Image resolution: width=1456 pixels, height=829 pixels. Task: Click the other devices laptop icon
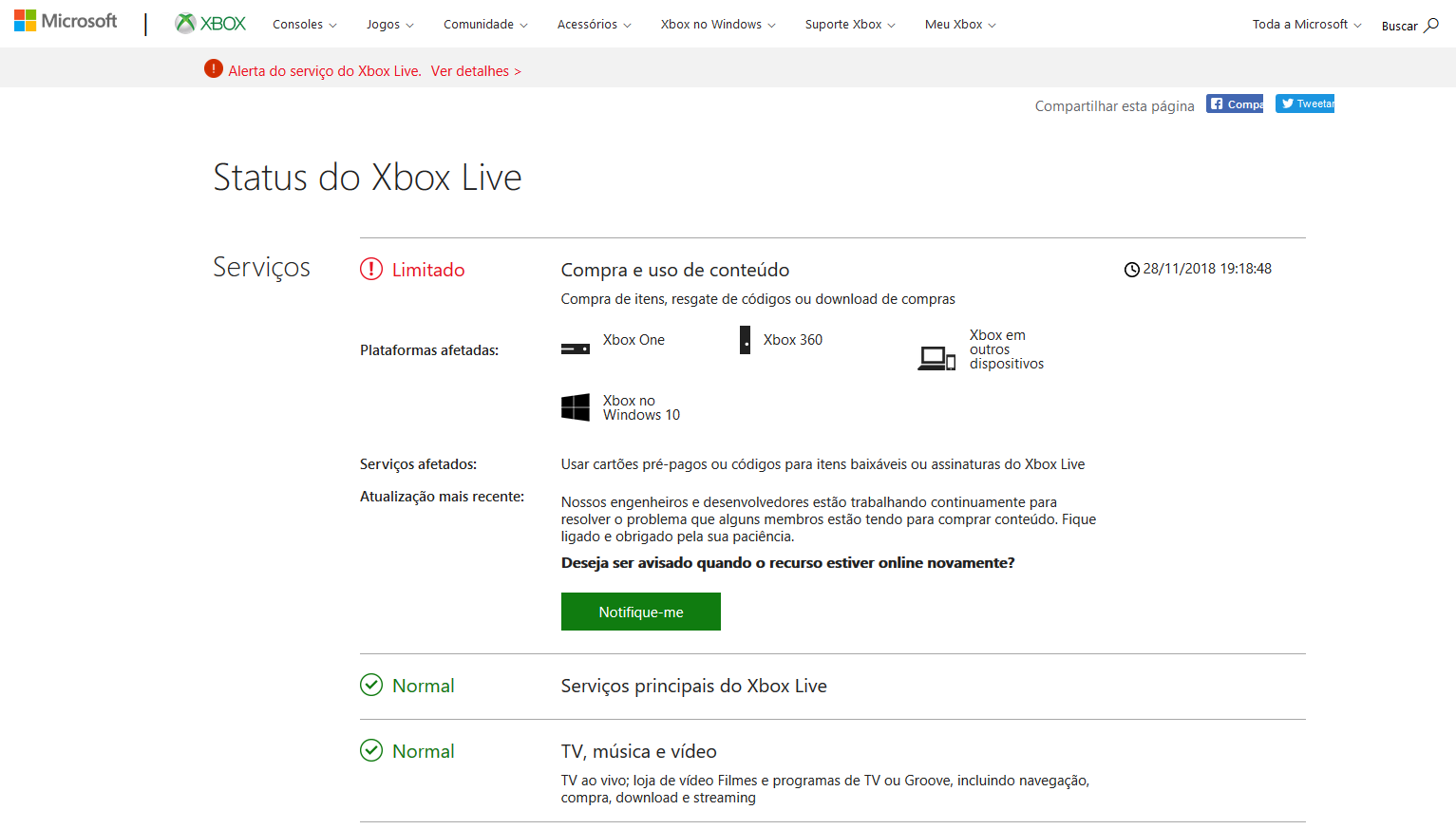[936, 358]
